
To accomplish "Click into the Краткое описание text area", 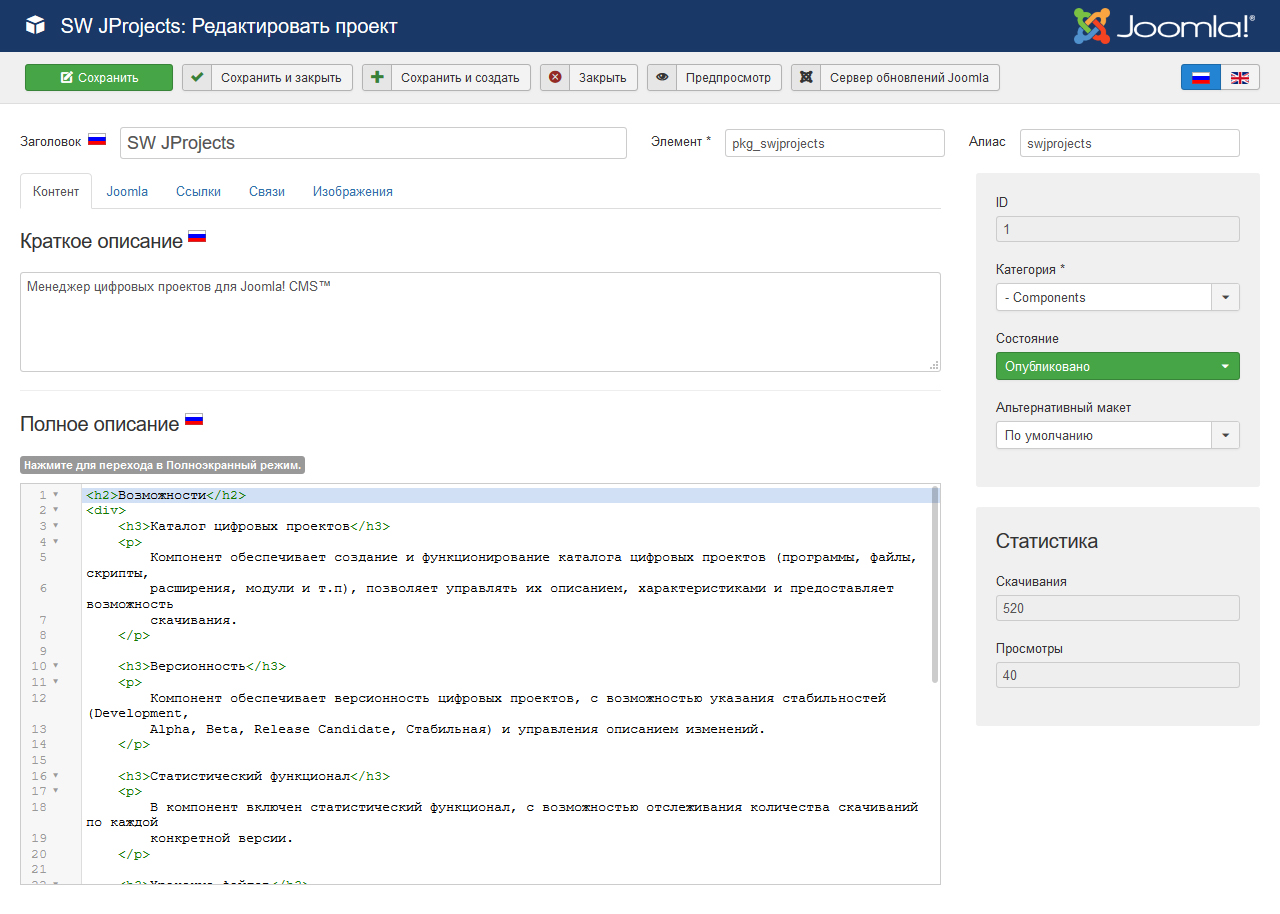I will pos(480,322).
